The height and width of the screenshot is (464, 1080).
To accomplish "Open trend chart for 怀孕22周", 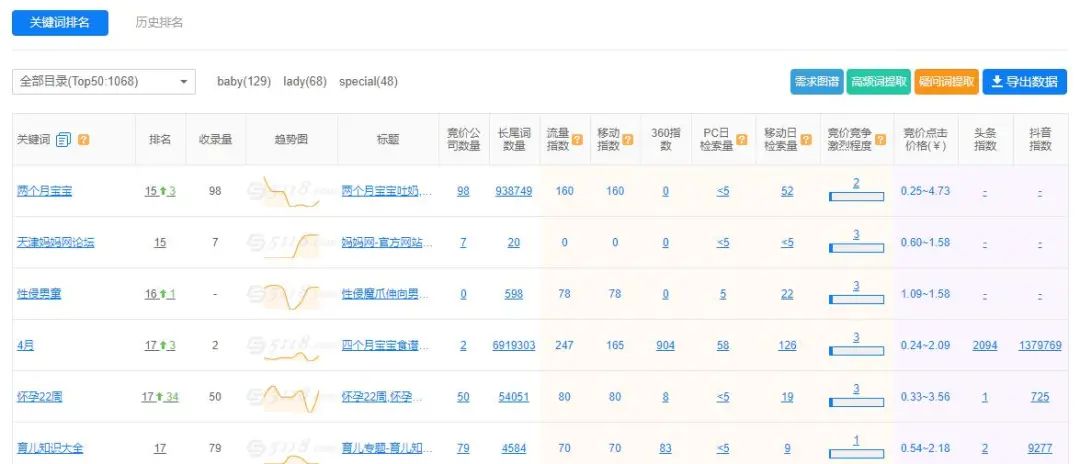I will point(291,397).
